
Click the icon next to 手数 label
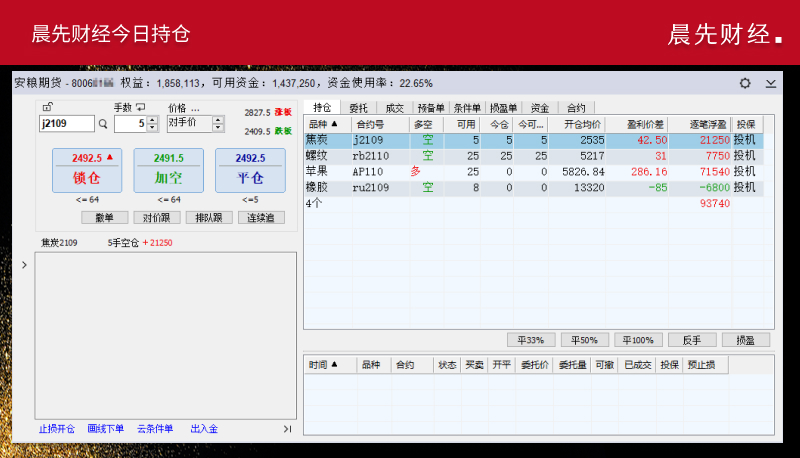[x=141, y=107]
